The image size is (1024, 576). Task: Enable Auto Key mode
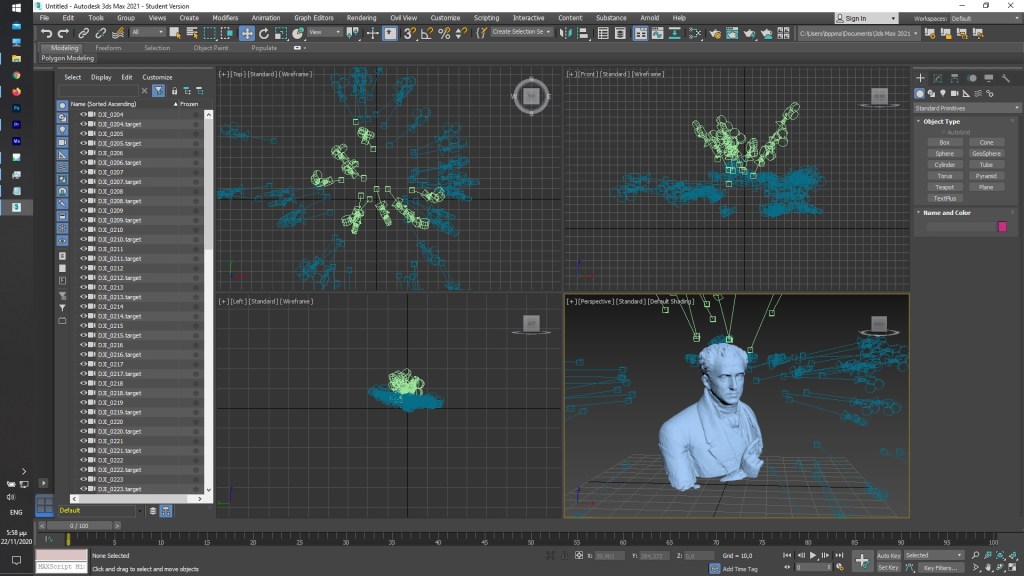pos(888,555)
